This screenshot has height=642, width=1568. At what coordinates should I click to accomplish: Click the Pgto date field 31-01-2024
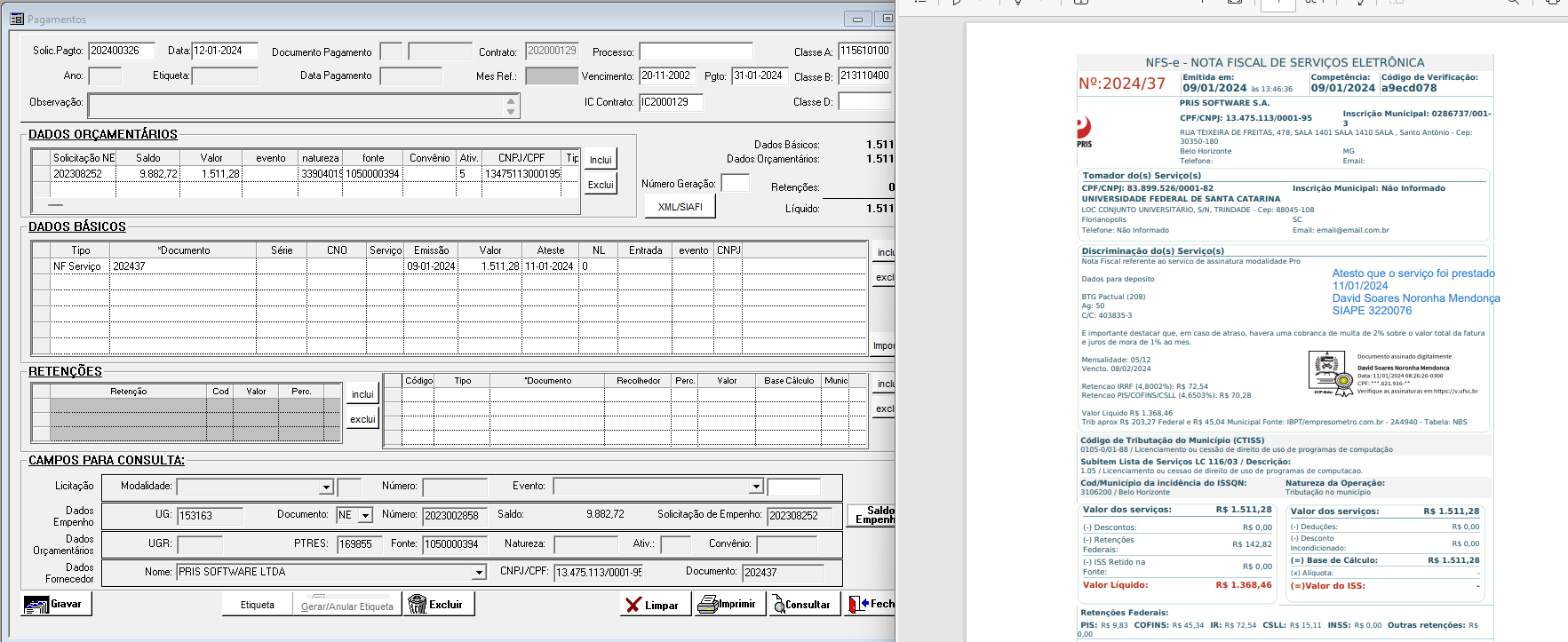point(760,76)
